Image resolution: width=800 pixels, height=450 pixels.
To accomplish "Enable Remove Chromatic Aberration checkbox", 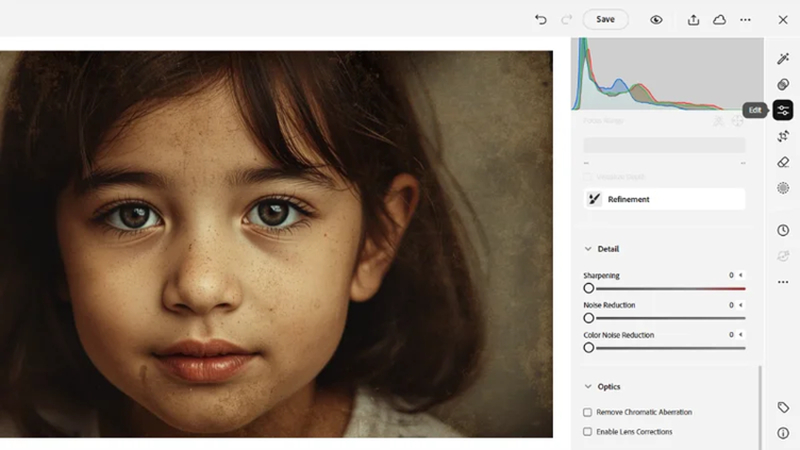I will pos(588,412).
